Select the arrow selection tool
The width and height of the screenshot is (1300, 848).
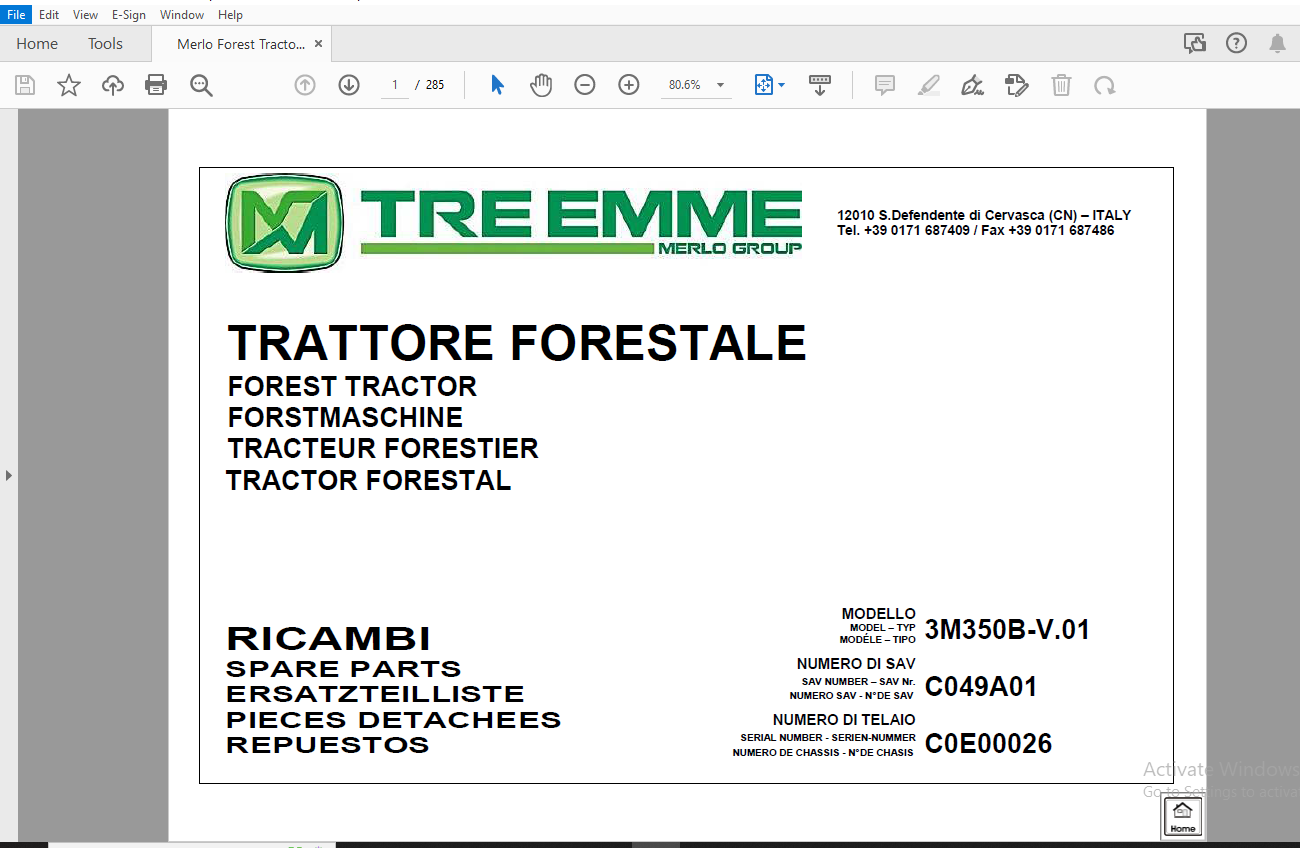point(497,85)
